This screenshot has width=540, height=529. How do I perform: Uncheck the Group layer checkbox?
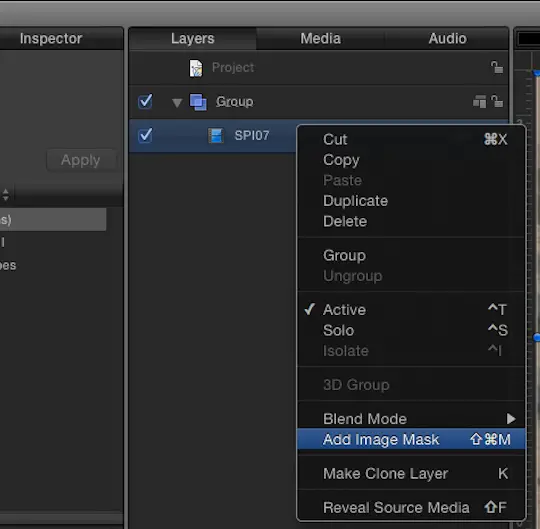point(145,102)
